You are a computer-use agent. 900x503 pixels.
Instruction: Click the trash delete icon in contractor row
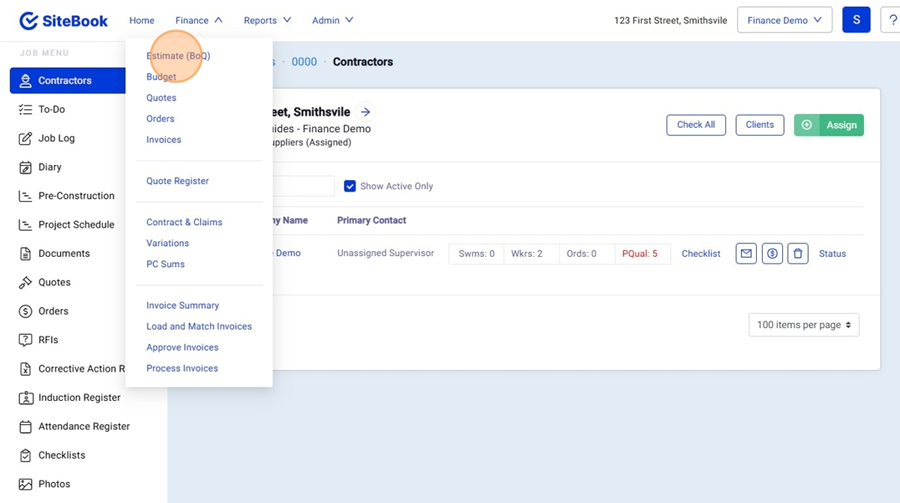tap(797, 254)
